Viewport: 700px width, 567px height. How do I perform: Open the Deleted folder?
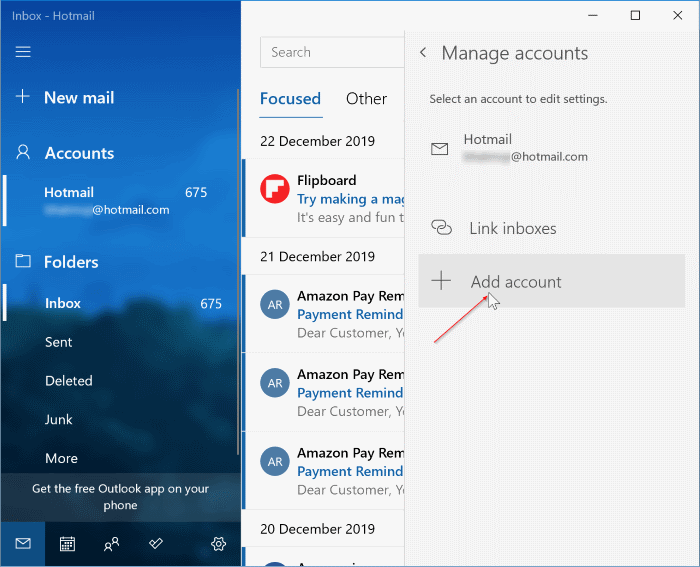point(69,381)
